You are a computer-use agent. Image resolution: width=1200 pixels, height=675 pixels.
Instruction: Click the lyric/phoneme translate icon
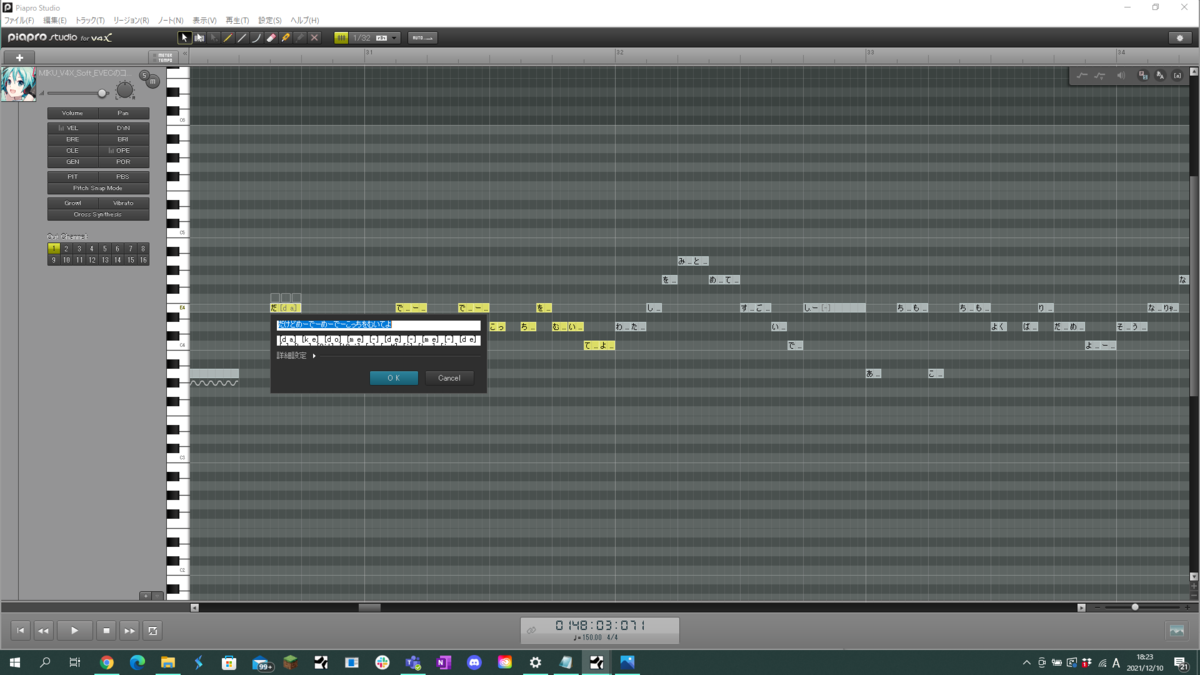(1160, 76)
